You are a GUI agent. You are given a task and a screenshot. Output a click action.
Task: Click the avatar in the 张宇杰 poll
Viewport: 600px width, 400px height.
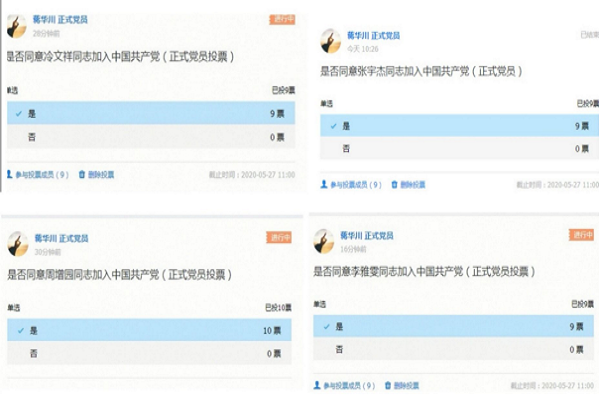click(331, 41)
